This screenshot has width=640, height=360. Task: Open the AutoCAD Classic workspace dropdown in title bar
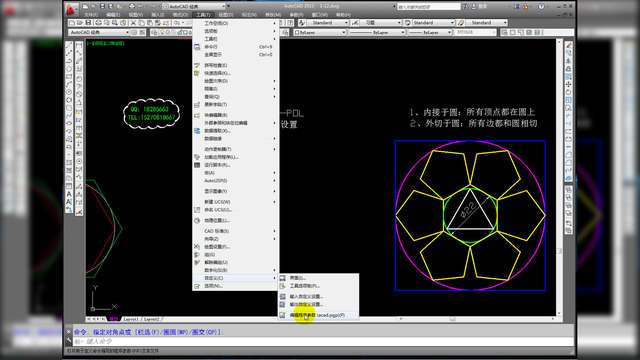(194, 7)
